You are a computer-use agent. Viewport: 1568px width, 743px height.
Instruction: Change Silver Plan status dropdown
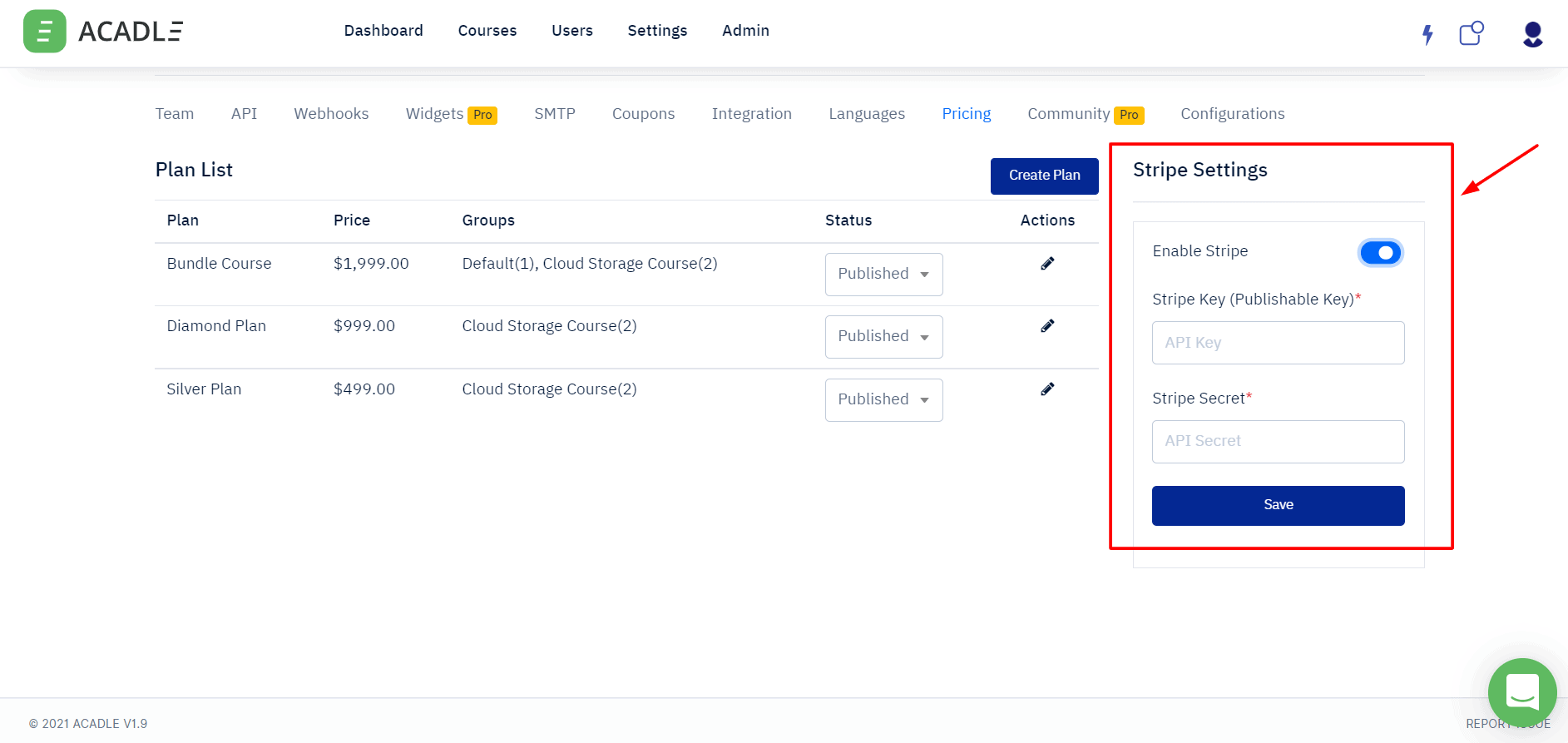pyautogui.click(x=883, y=400)
